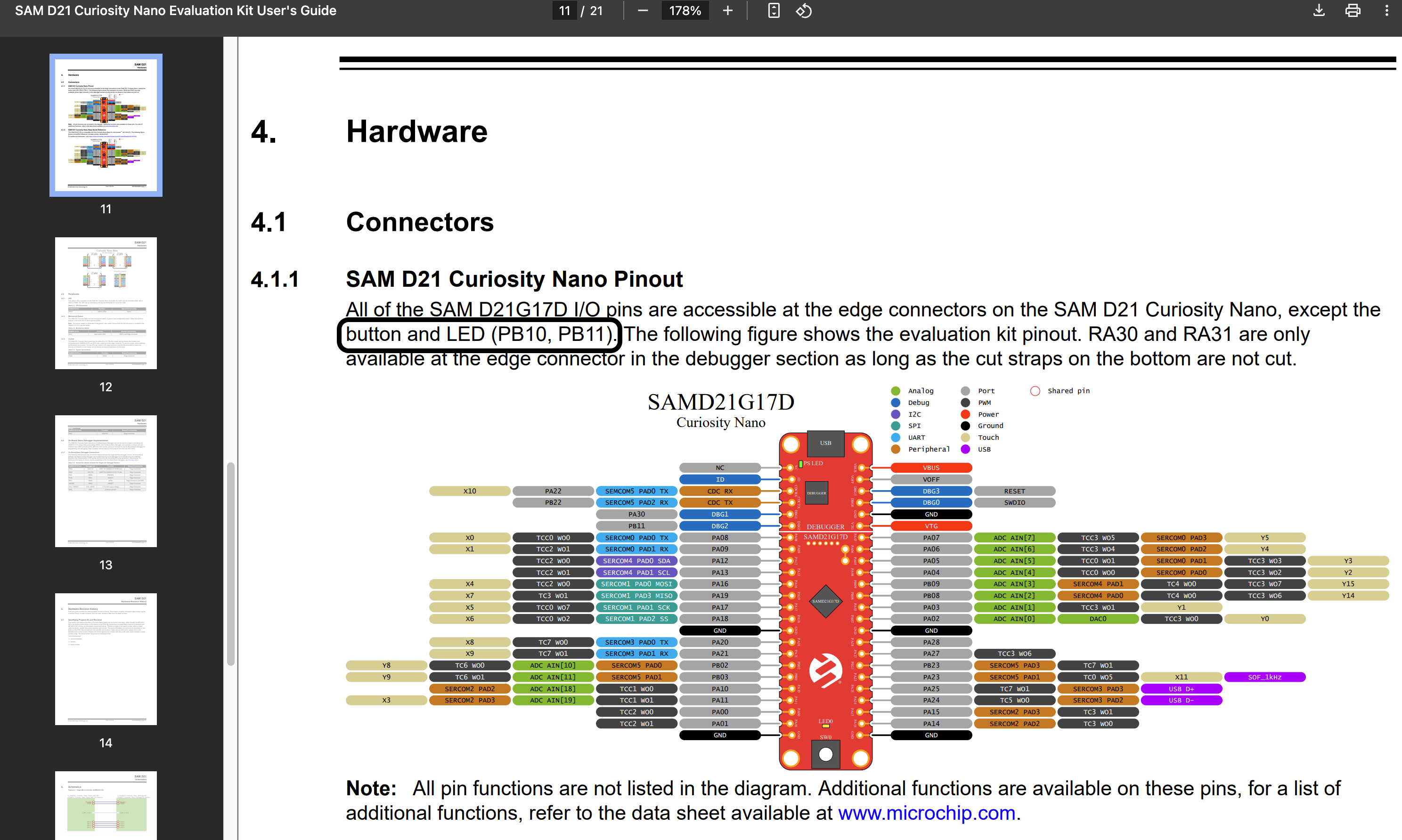
Task: Toggle fit-to-page view mode
Action: click(x=774, y=10)
